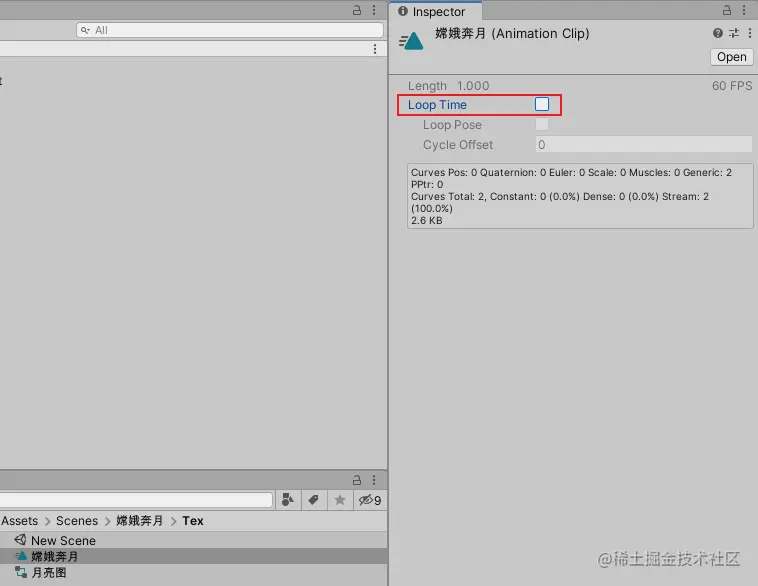This screenshot has width=758, height=586.
Task: Open Project panel options menu
Action: click(374, 480)
